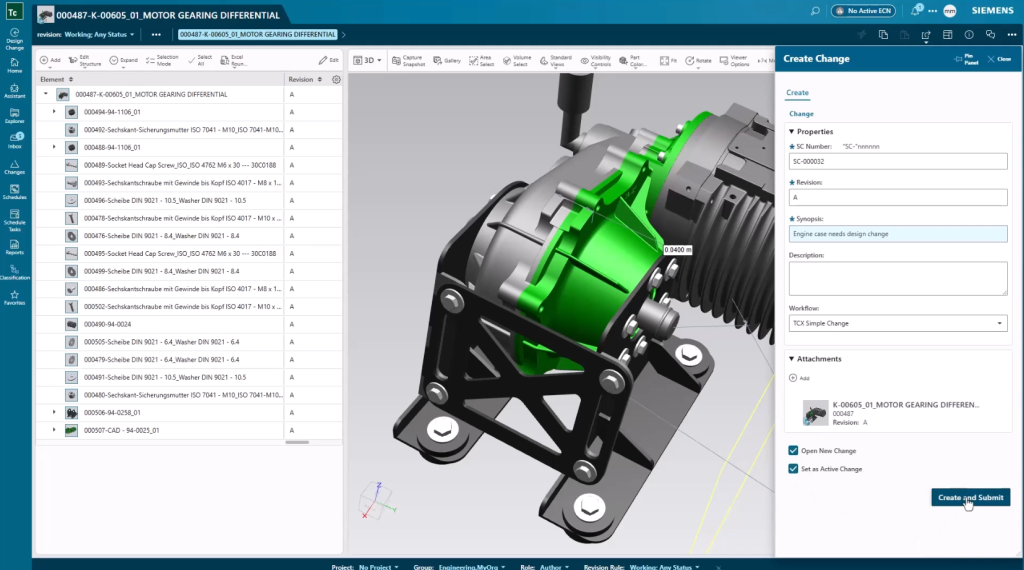Click the layout panel icon in header
This screenshot has height=570, width=1024.
pos(948,35)
